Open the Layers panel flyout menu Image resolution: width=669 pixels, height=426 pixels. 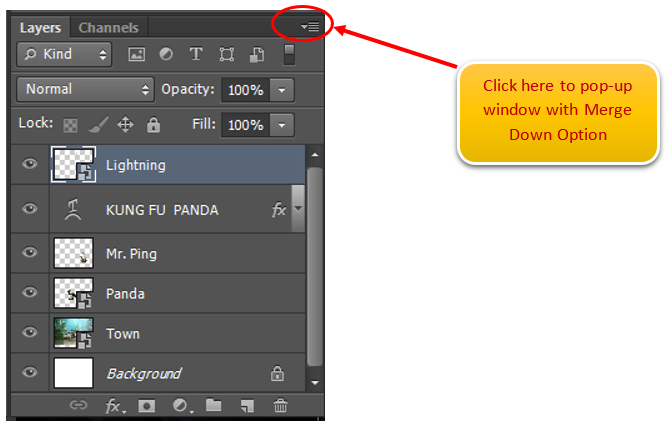point(310,26)
